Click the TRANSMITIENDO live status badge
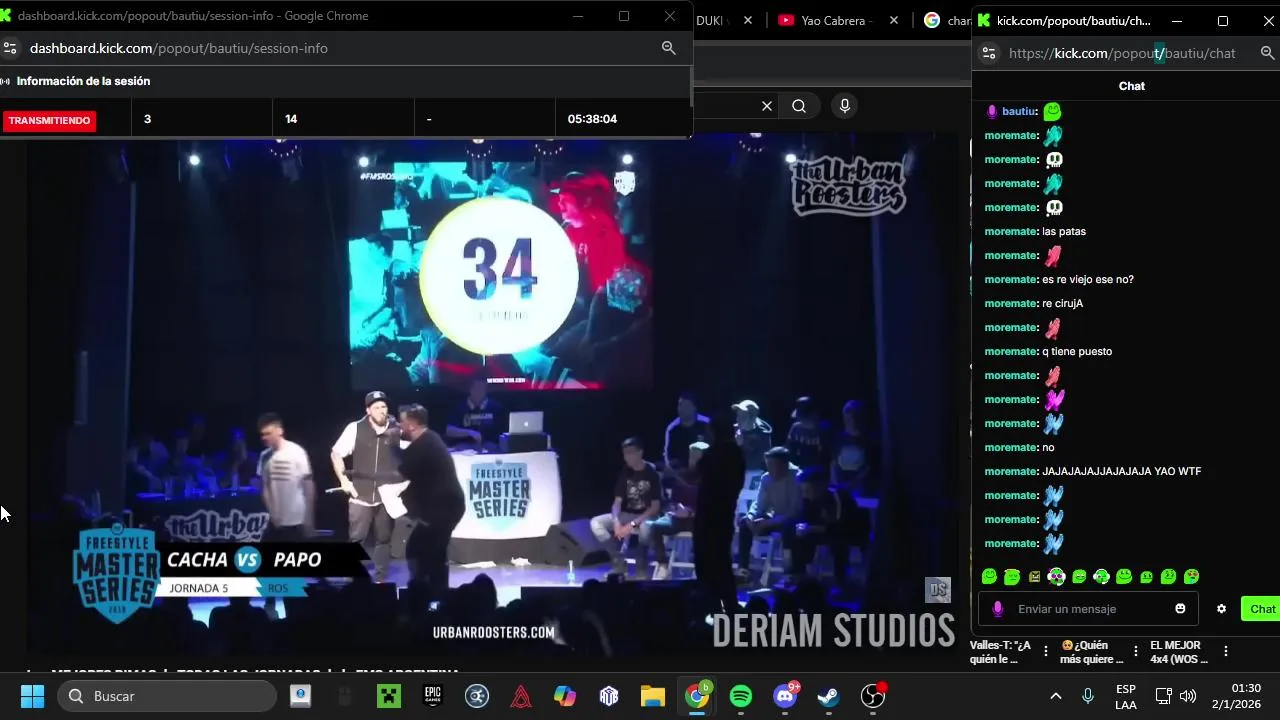This screenshot has width=1280, height=720. click(50, 121)
